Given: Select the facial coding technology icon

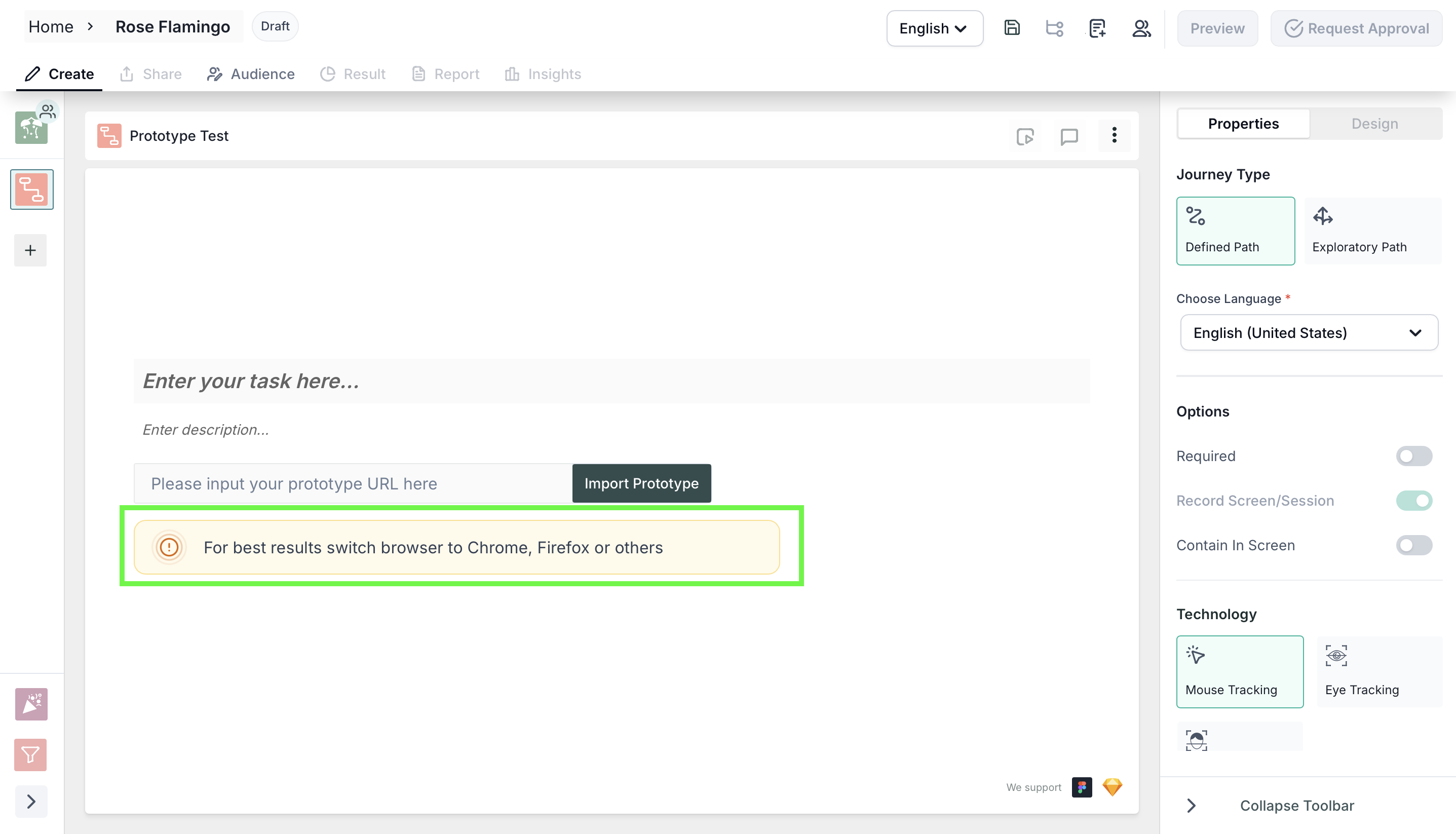Looking at the screenshot, I should (1197, 740).
